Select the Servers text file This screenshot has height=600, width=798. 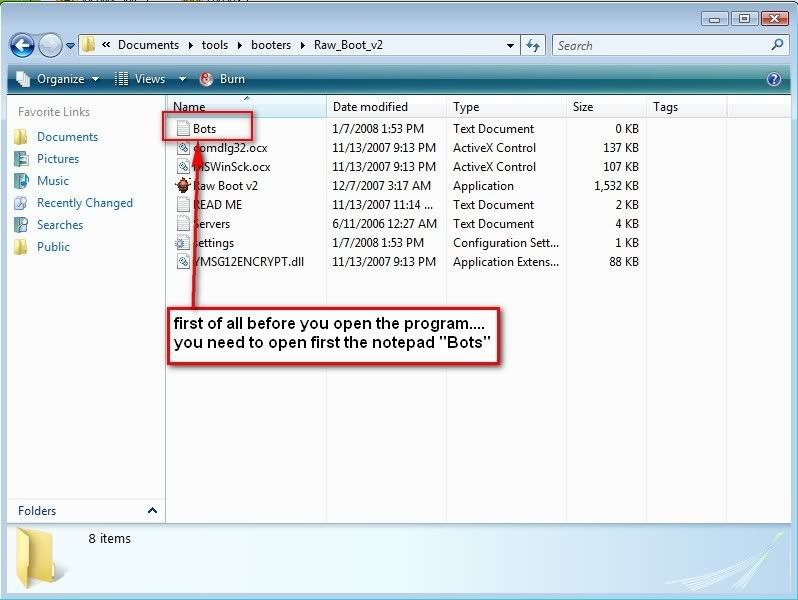(x=211, y=224)
